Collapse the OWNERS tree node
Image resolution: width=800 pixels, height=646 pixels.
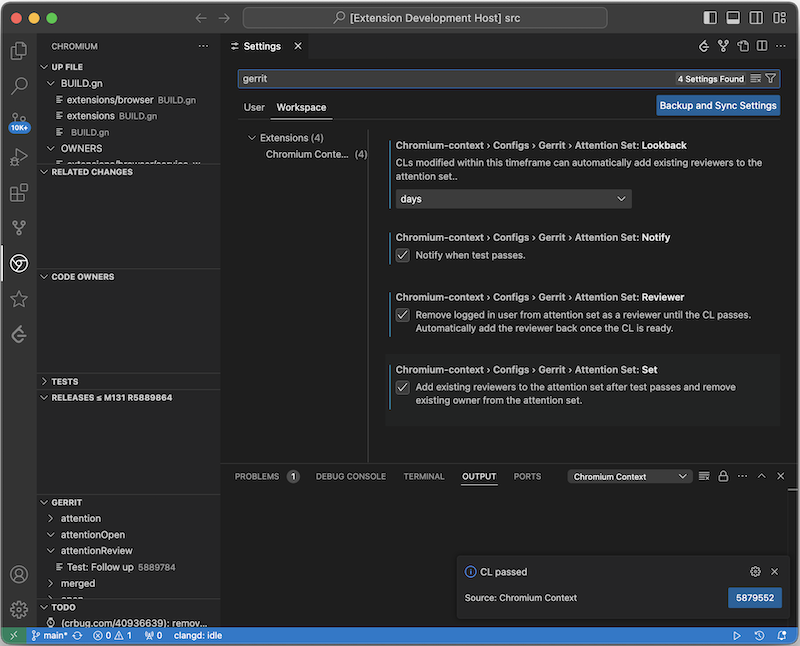tap(51, 148)
